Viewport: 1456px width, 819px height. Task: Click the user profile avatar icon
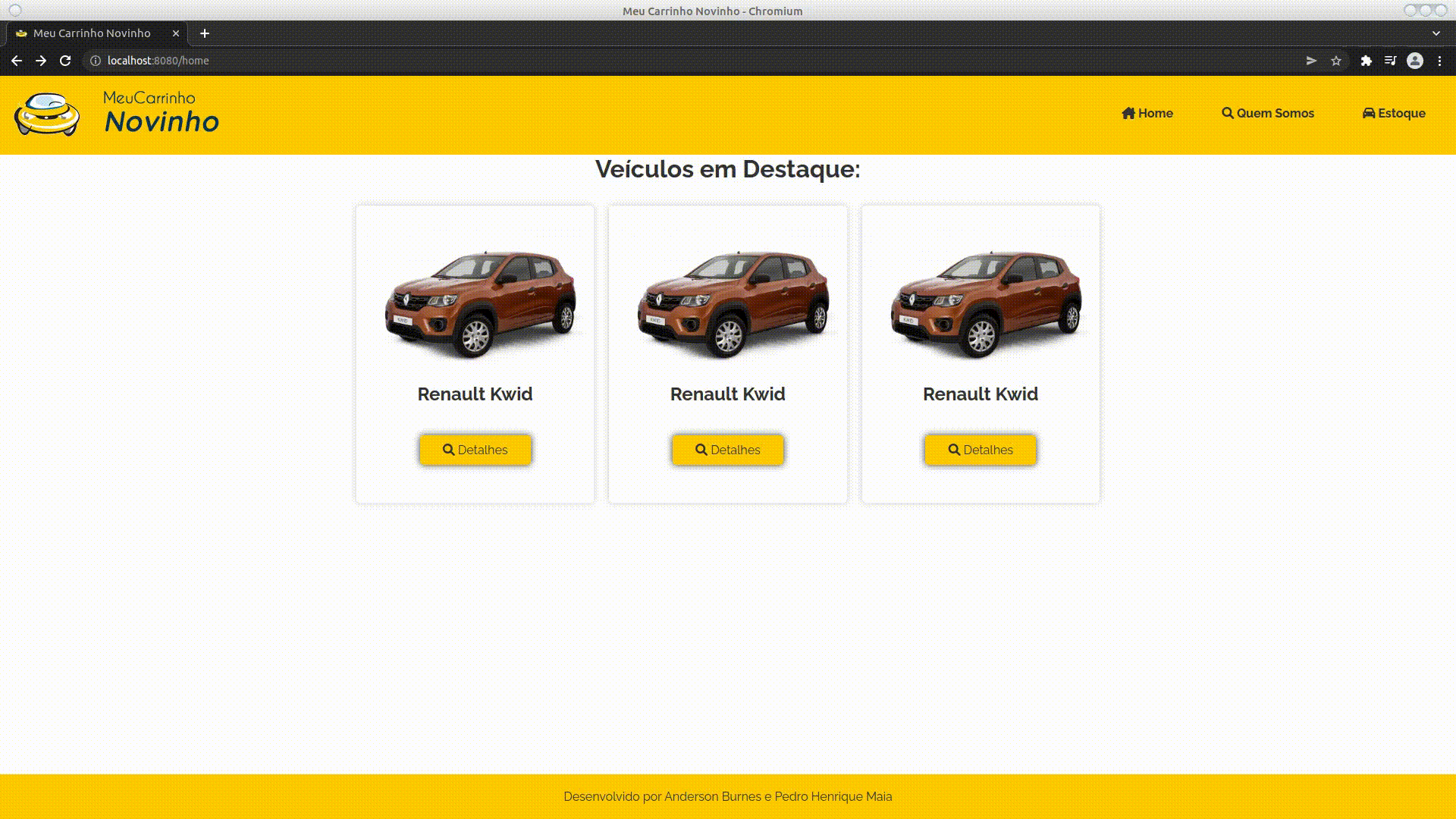pyautogui.click(x=1414, y=61)
